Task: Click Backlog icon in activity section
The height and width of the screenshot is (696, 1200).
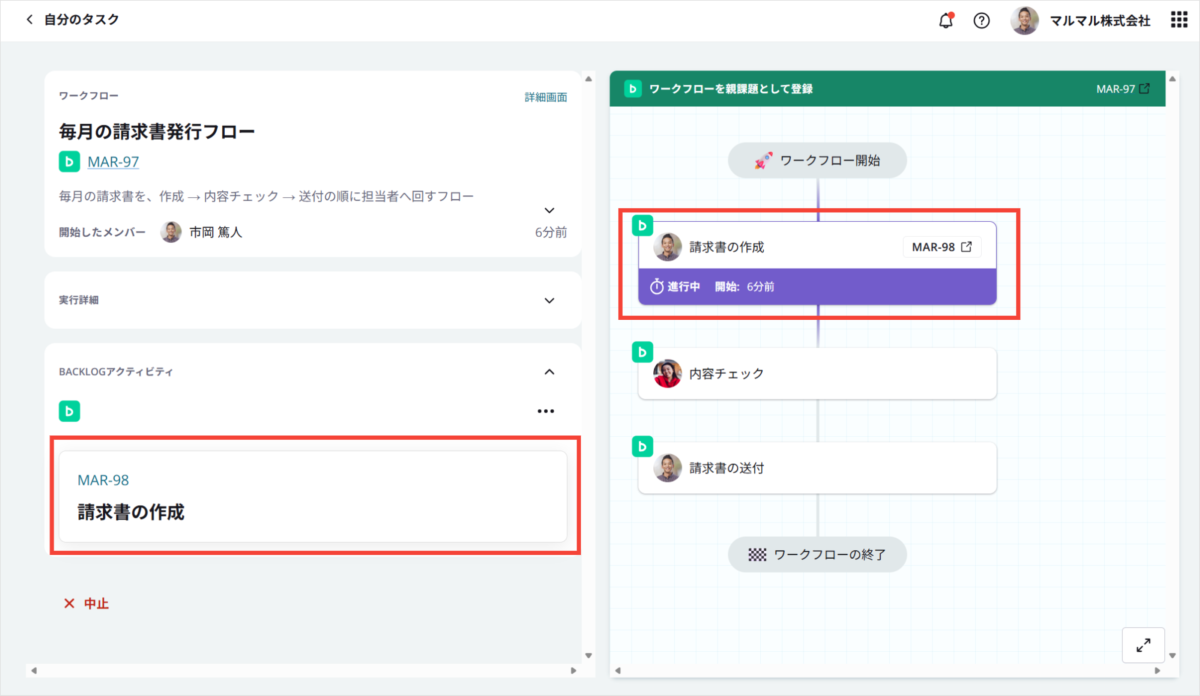Action: coord(69,411)
